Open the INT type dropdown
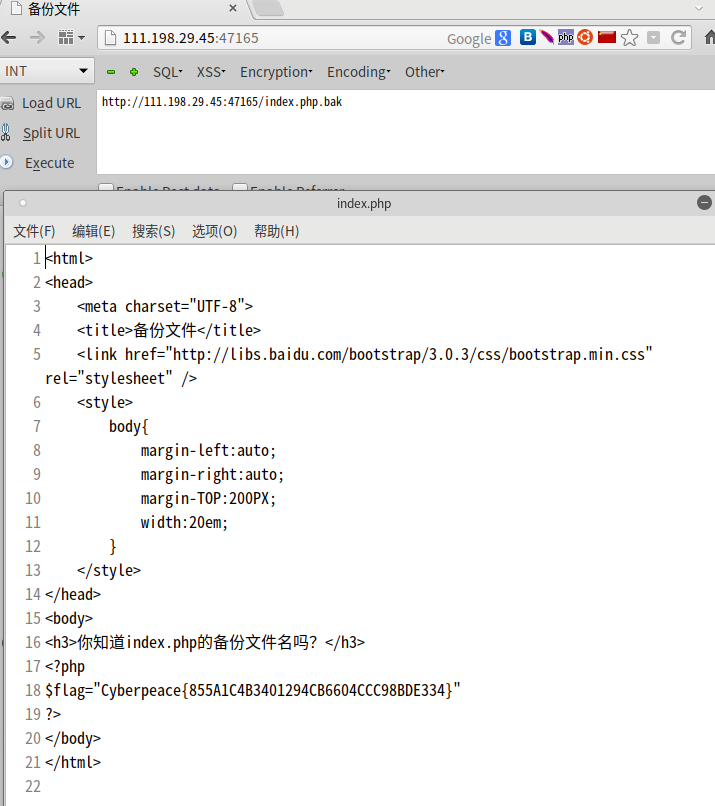This screenshot has height=806, width=715. tap(46, 71)
